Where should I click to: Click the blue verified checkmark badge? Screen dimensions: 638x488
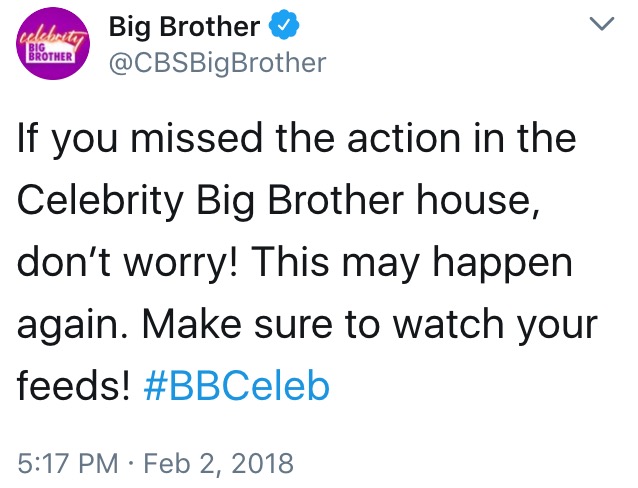coord(283,25)
